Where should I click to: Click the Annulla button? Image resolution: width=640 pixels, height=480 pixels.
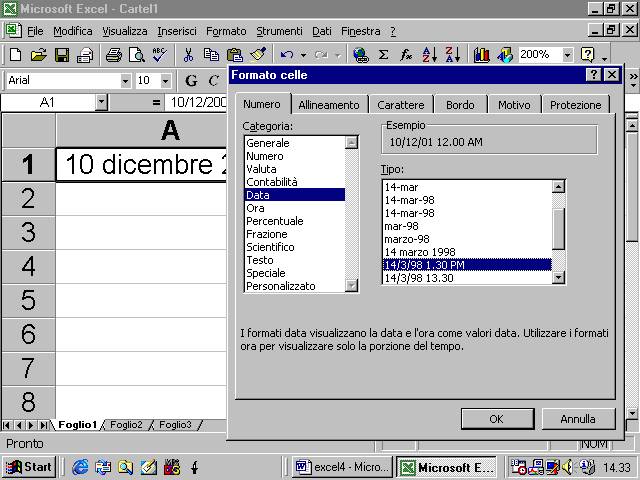[578, 419]
